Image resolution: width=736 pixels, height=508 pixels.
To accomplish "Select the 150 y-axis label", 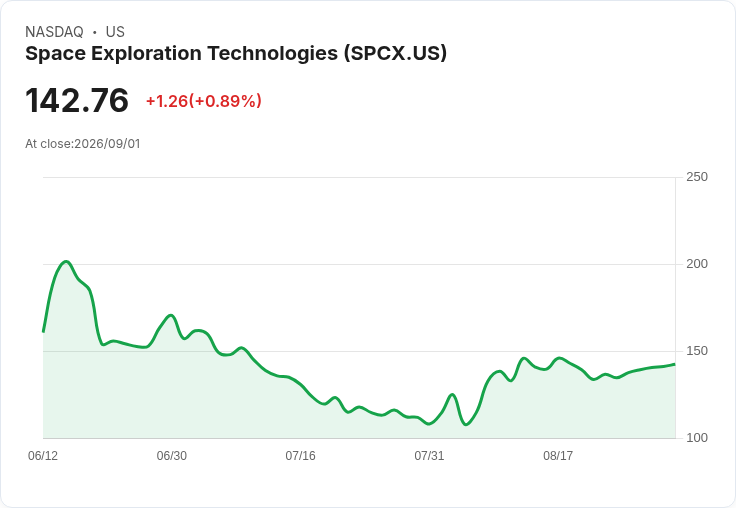I will click(697, 351).
